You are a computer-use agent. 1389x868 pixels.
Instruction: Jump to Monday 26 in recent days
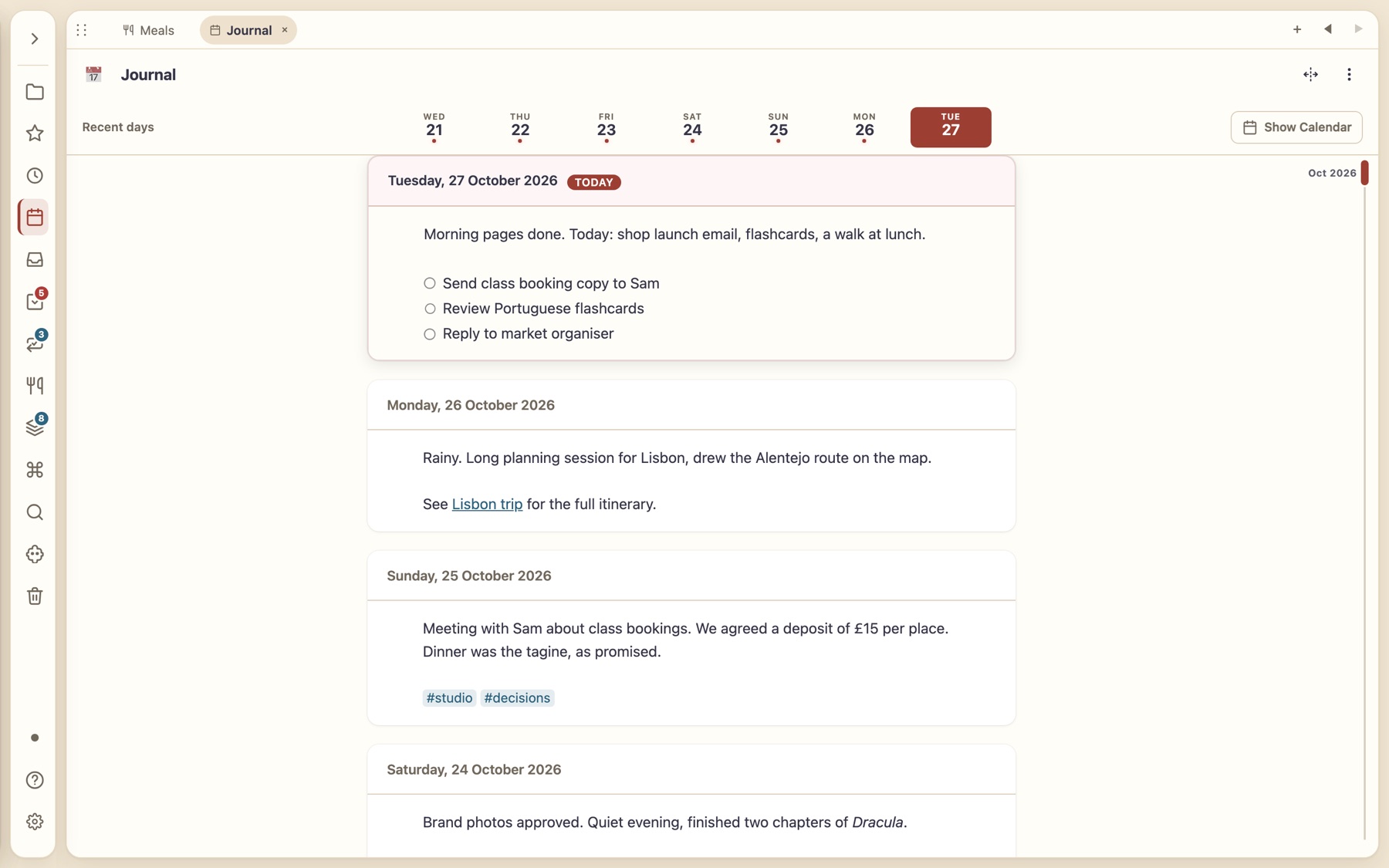point(864,127)
